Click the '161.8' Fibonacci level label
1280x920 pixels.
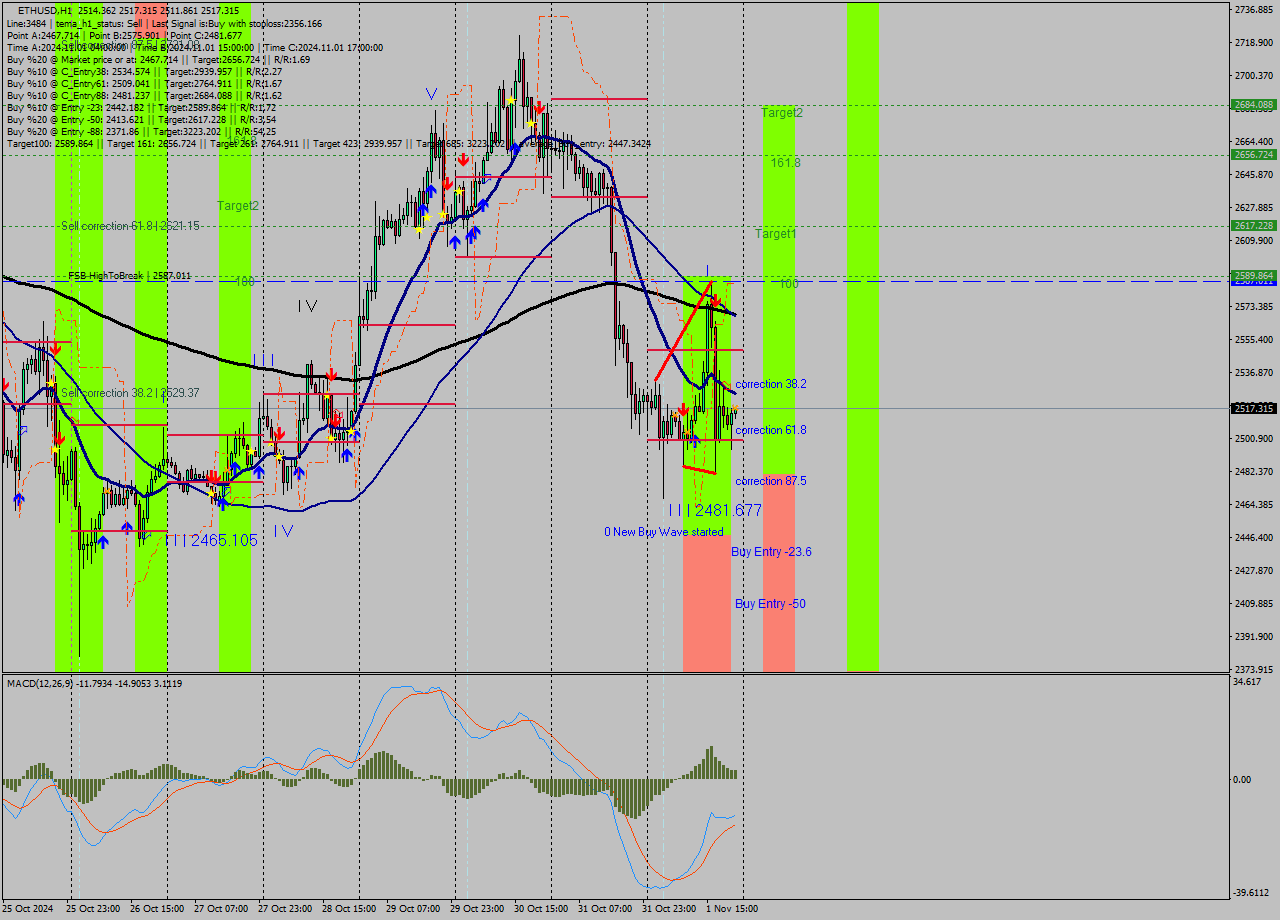click(x=785, y=162)
